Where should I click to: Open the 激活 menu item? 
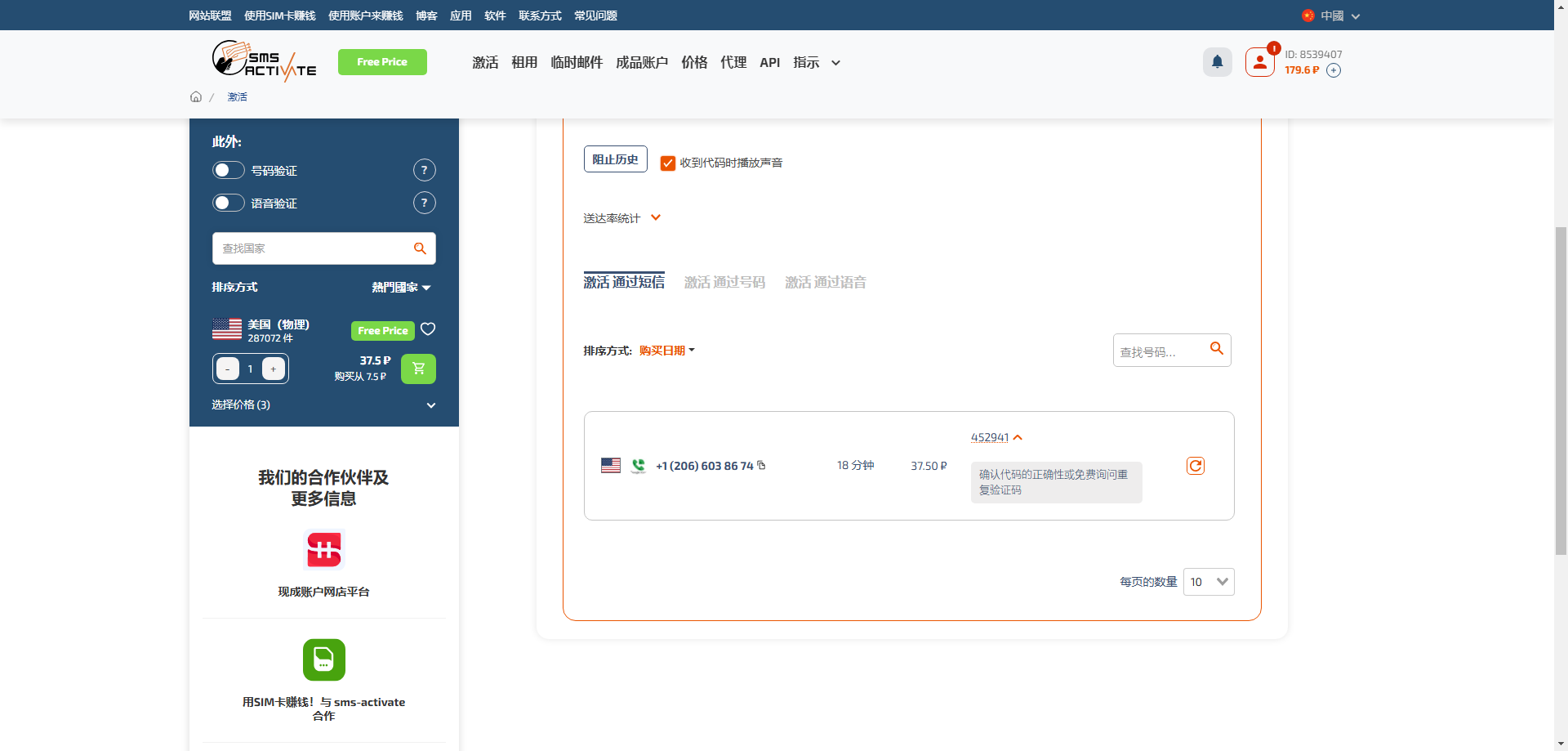tap(485, 63)
